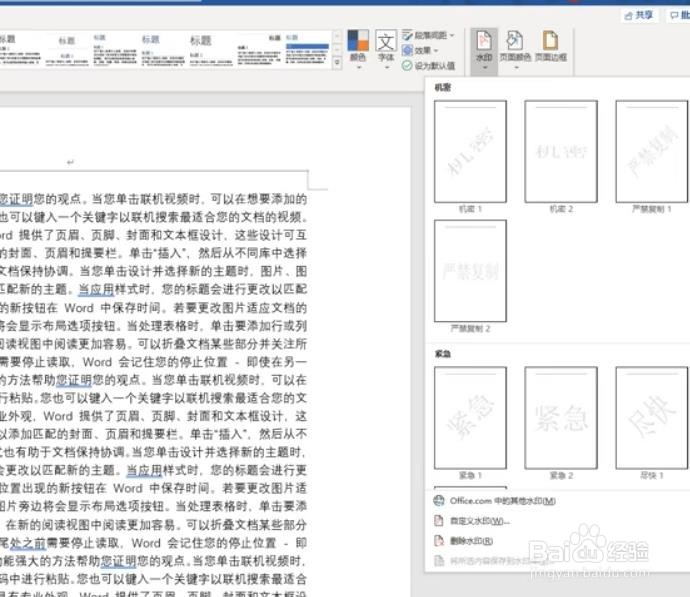Open the Colors (颜色) theme dropdown
Viewport: 690px width, 597px height.
tap(358, 49)
